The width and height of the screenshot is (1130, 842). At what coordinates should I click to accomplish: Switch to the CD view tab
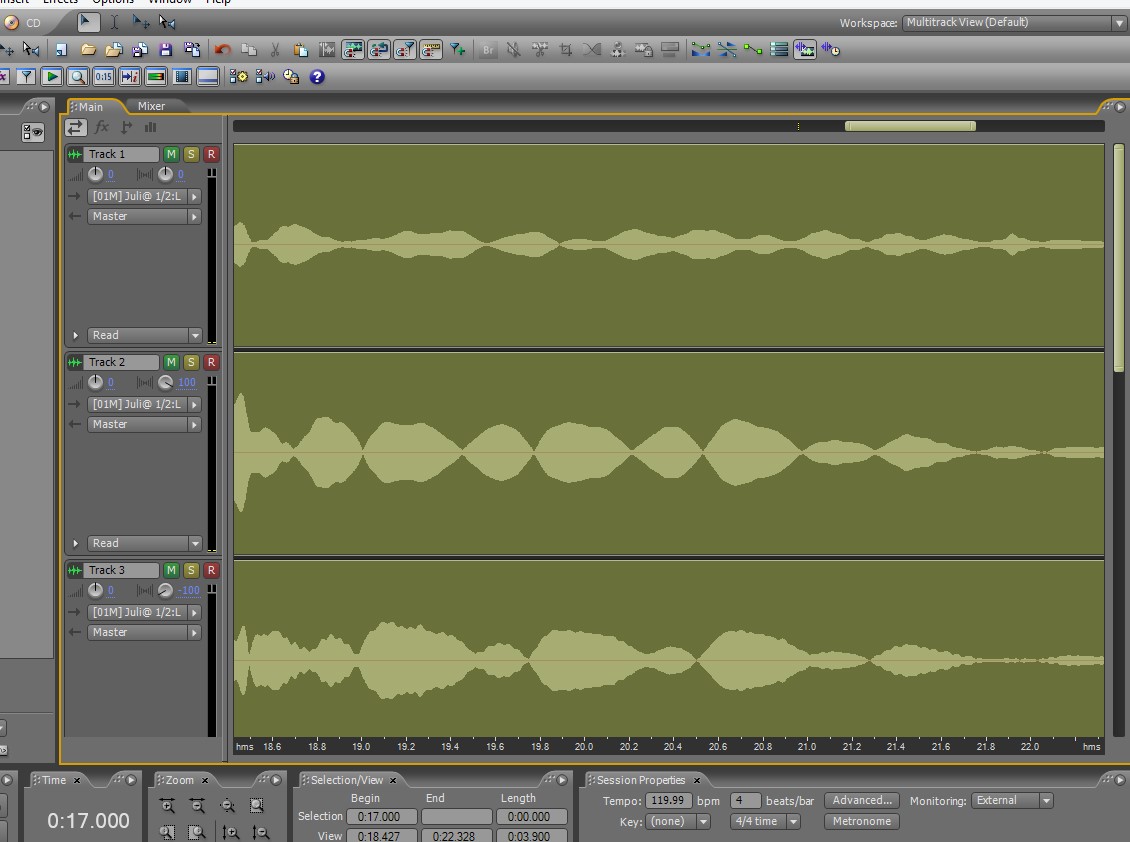tap(24, 22)
